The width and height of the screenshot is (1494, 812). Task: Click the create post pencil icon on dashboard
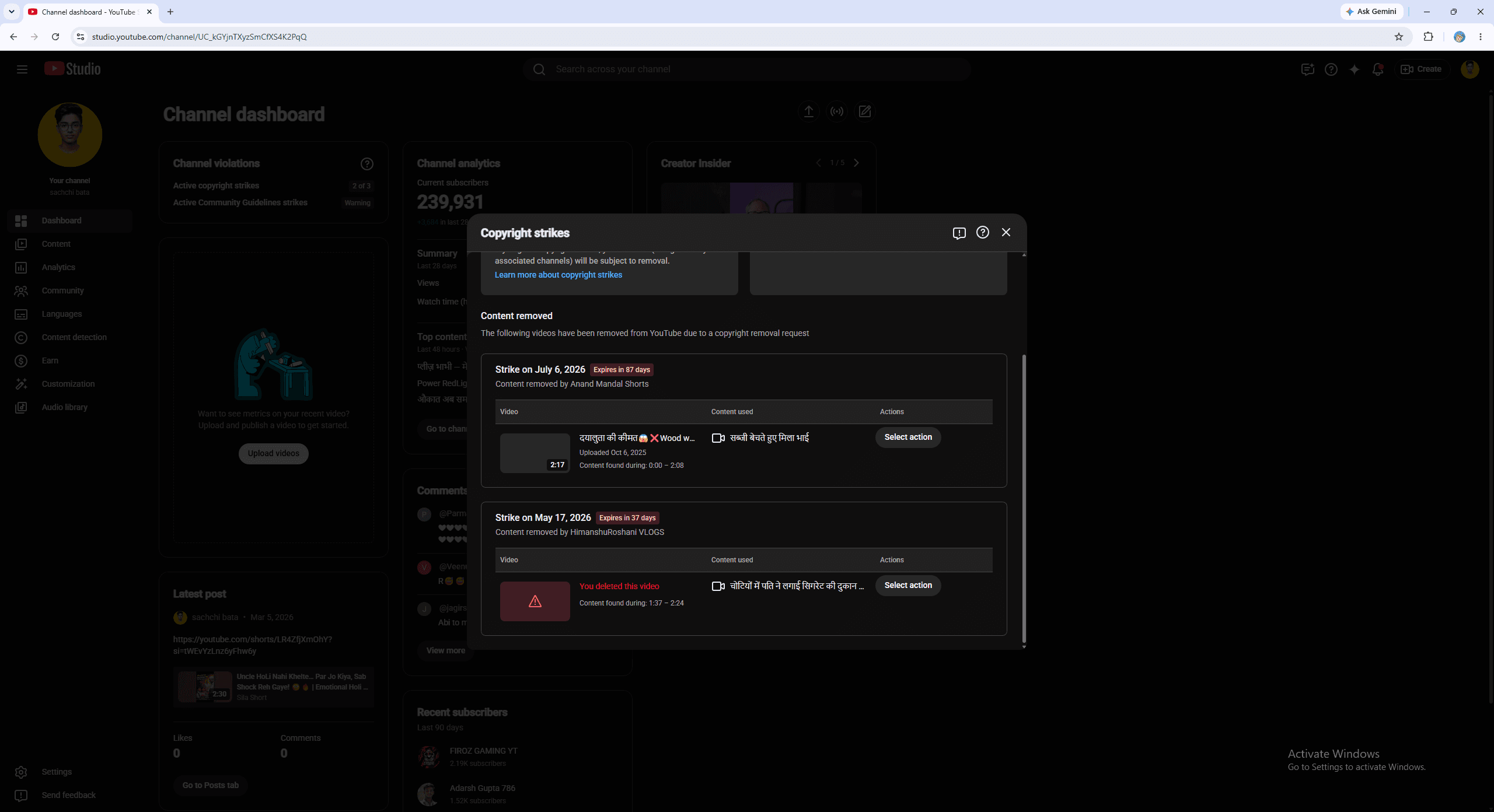865,111
